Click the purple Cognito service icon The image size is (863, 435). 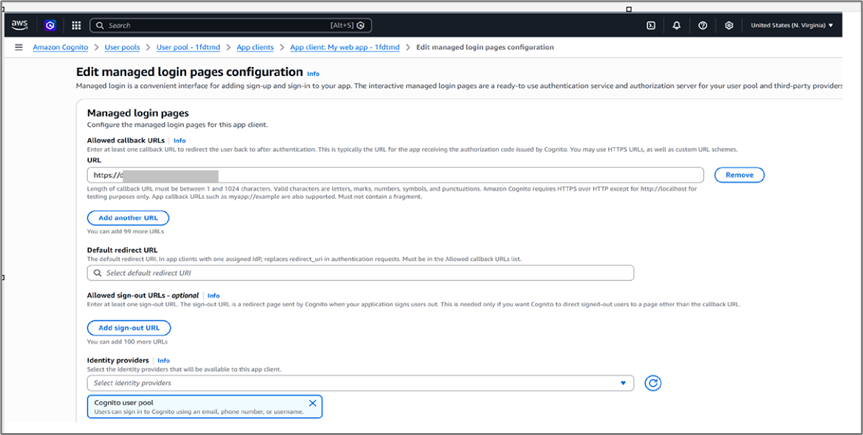point(50,25)
